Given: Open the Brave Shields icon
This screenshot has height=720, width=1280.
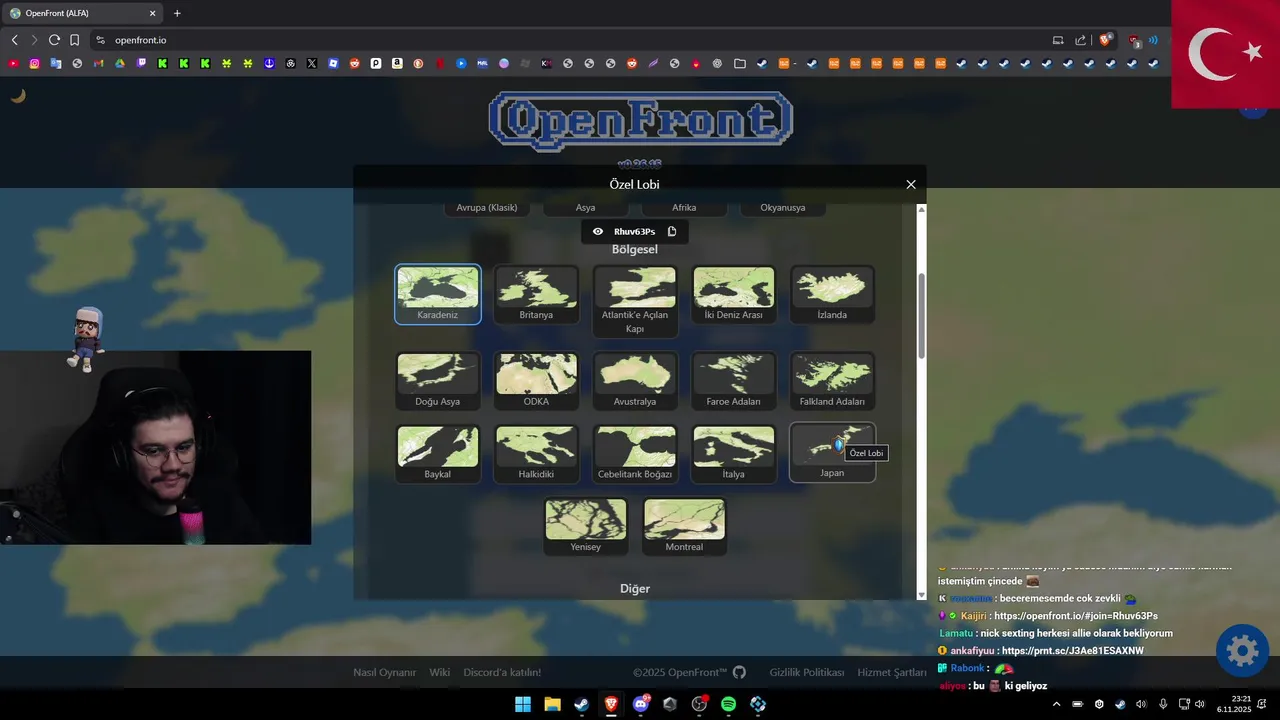Looking at the screenshot, I should pyautogui.click(x=1105, y=40).
